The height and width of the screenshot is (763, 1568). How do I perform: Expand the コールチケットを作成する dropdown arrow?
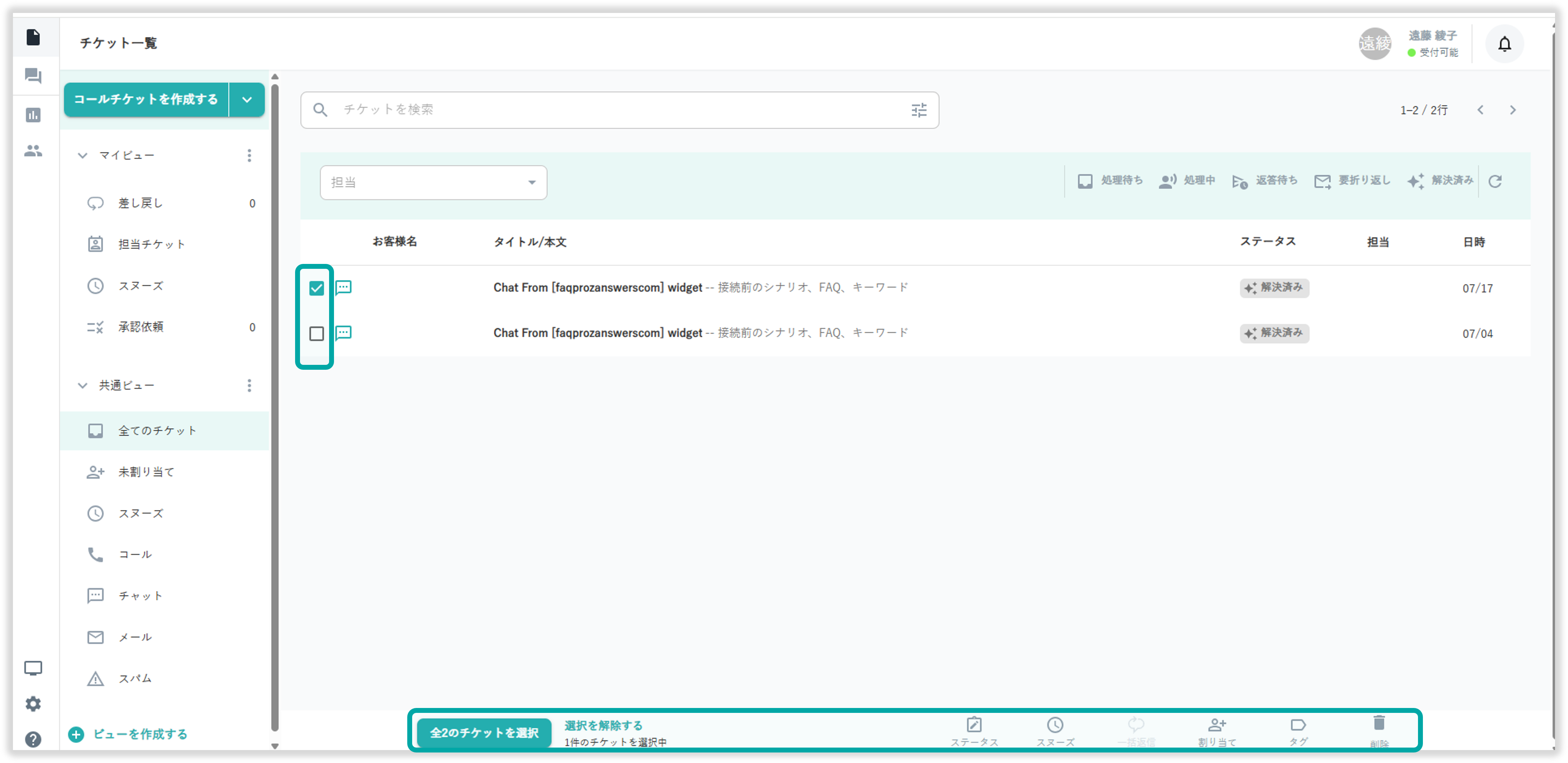[x=246, y=100]
